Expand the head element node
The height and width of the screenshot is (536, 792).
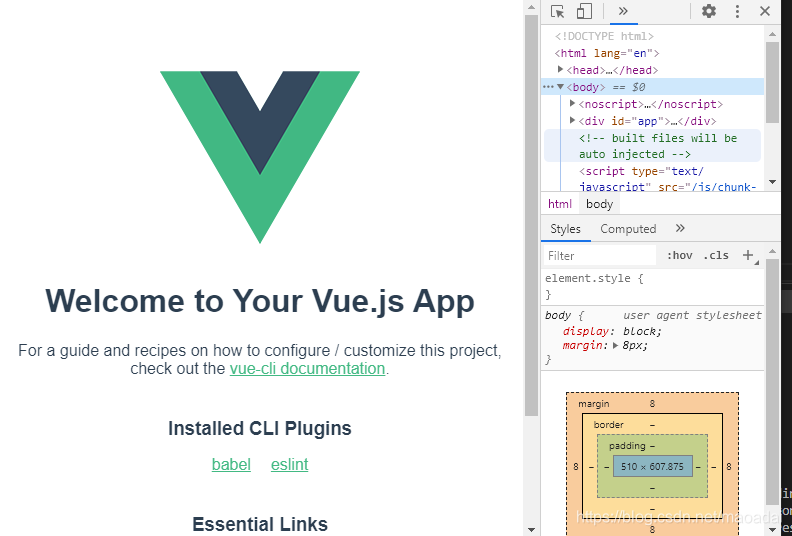pos(560,69)
